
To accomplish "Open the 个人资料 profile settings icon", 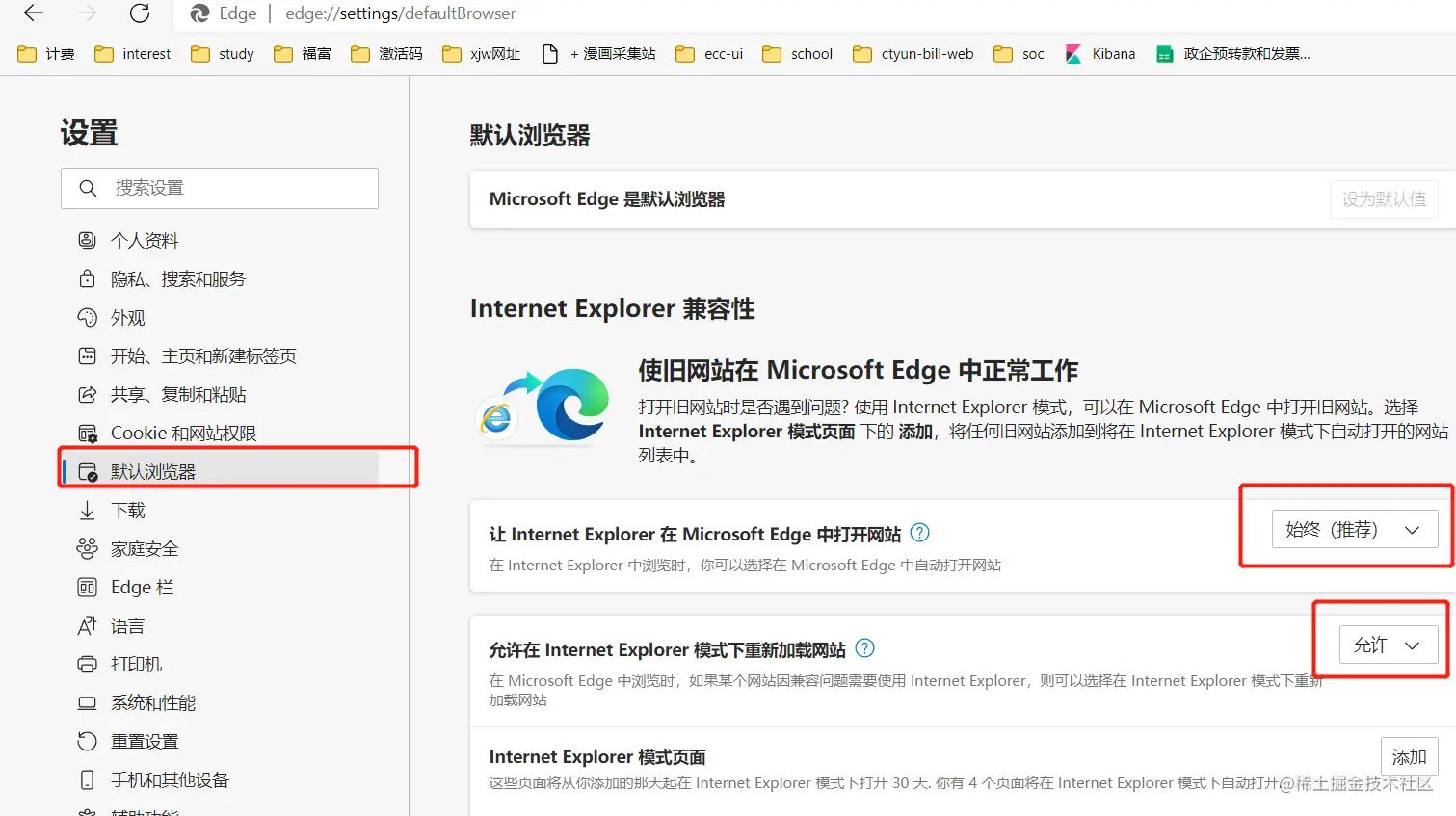I will click(x=89, y=240).
